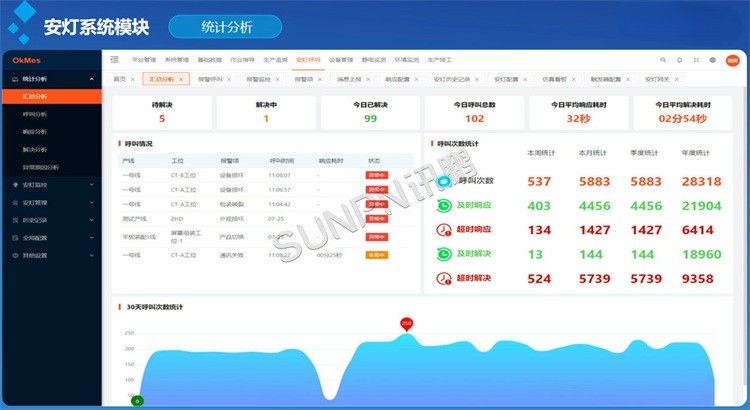This screenshot has width=750, height=410.
Task: Close the 安灯历史记录 tab
Action: pyautogui.click(x=477, y=79)
